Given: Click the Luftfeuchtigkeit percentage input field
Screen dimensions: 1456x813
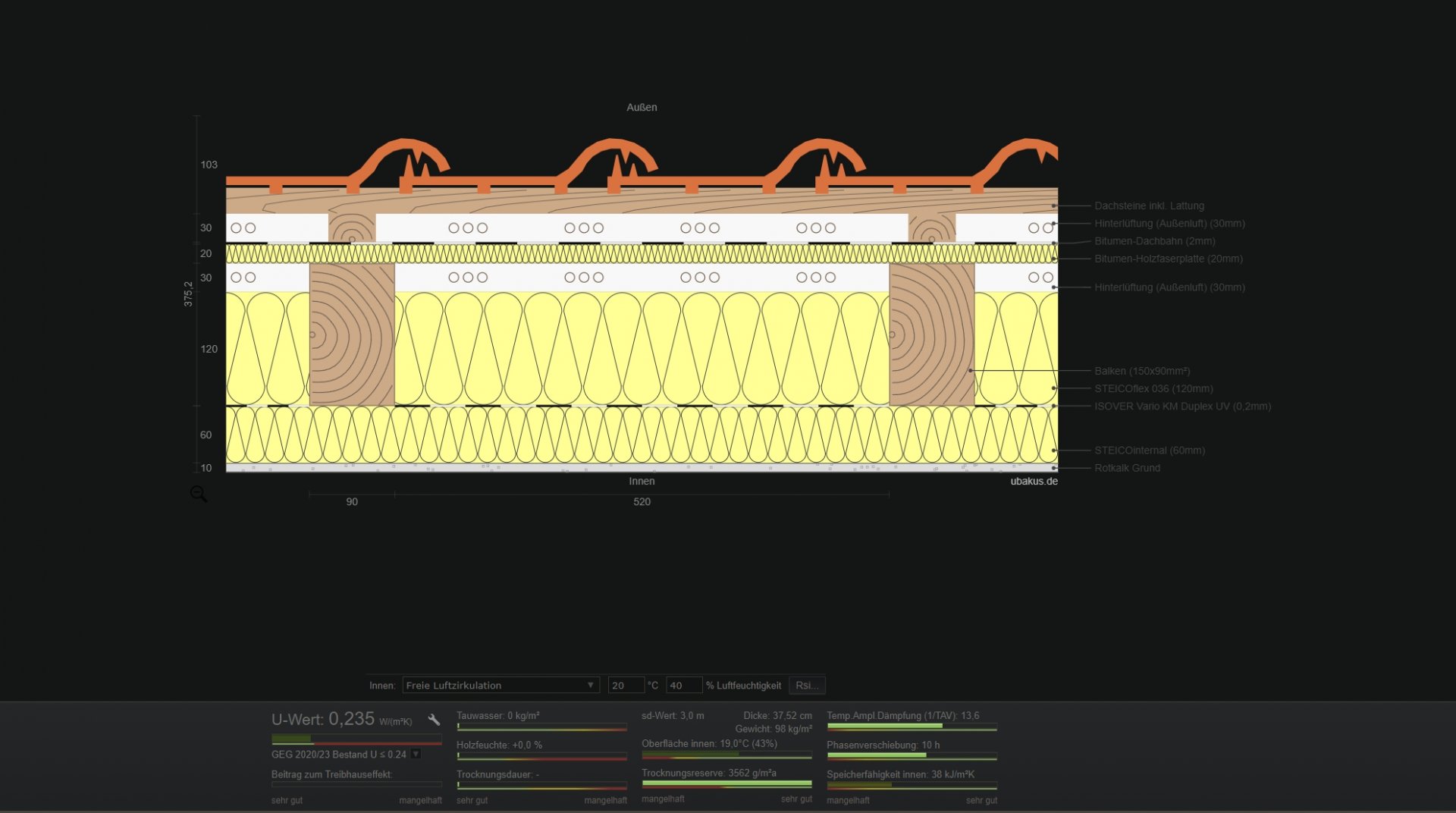Looking at the screenshot, I should 682,686.
